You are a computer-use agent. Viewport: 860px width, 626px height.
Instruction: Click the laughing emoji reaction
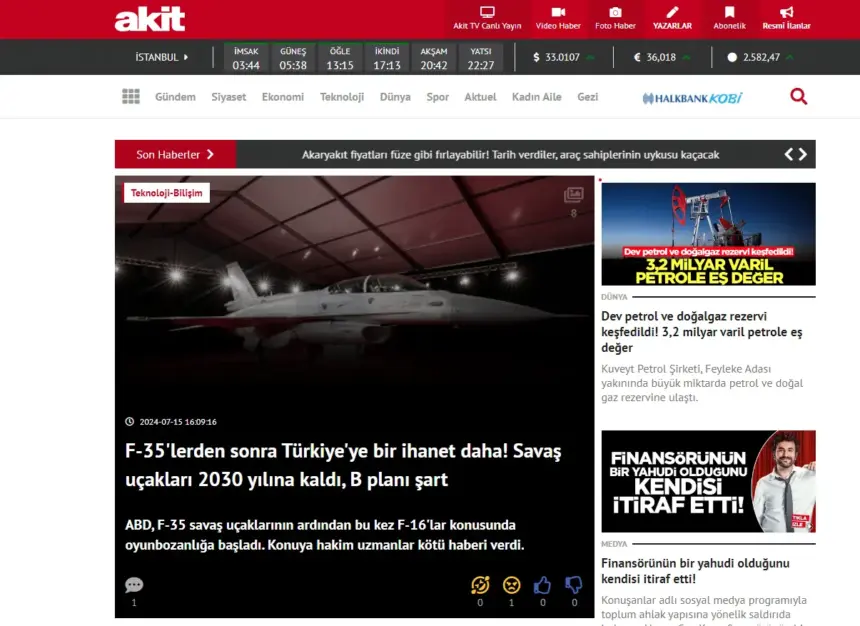pos(480,585)
